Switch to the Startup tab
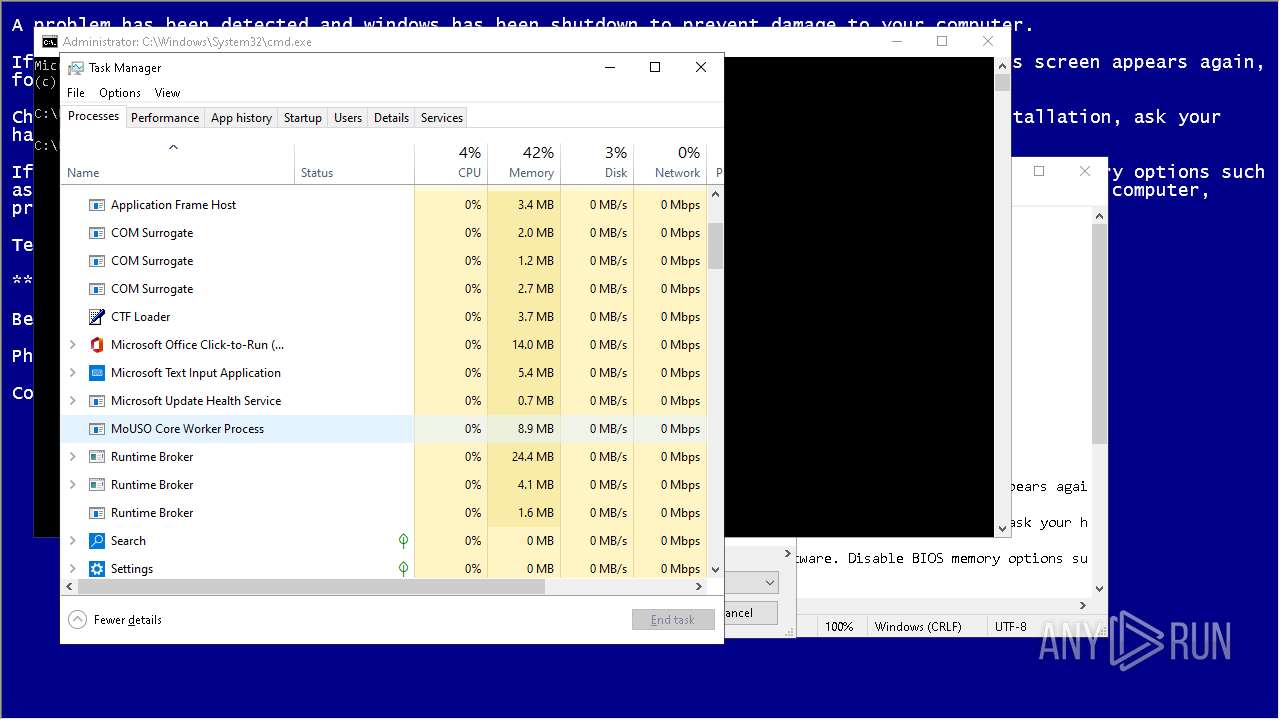Viewport: 1280px width, 720px height. pyautogui.click(x=303, y=118)
